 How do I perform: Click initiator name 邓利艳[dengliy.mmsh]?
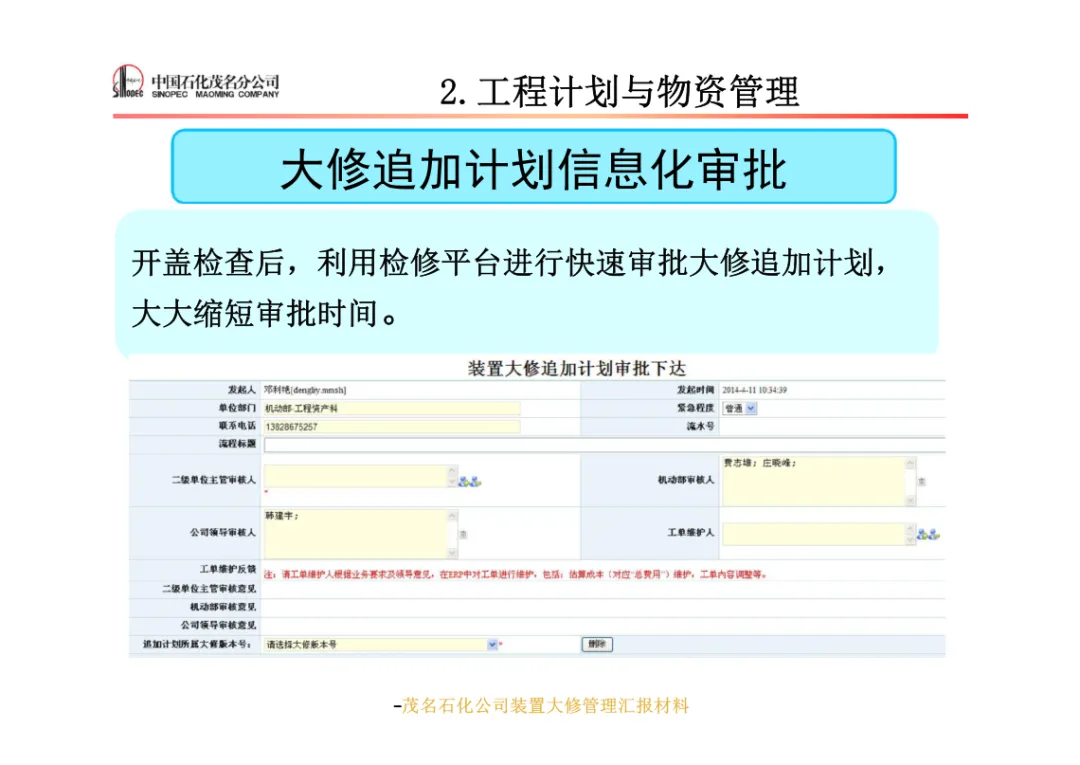305,390
